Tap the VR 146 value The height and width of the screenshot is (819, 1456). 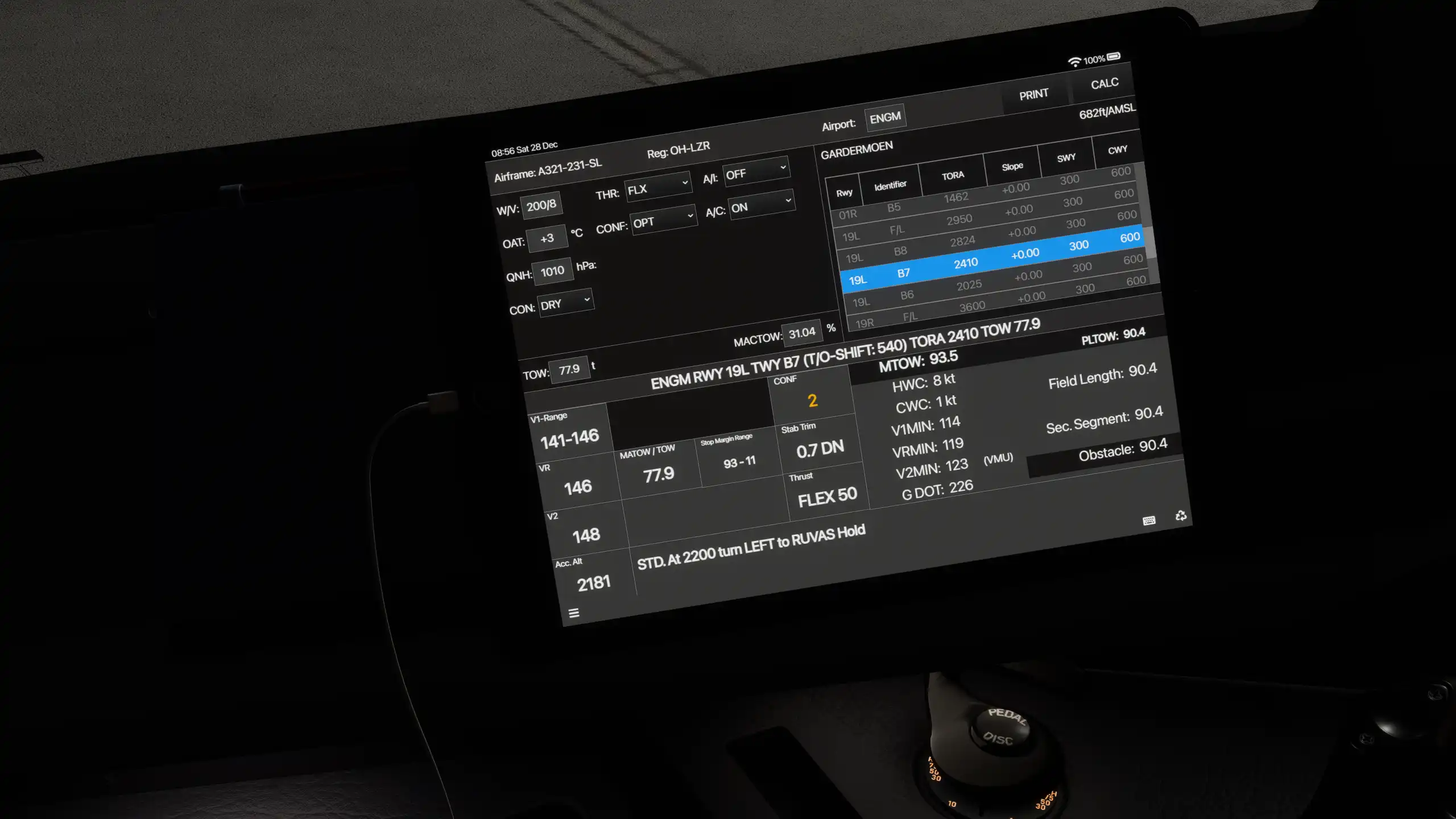(x=578, y=487)
